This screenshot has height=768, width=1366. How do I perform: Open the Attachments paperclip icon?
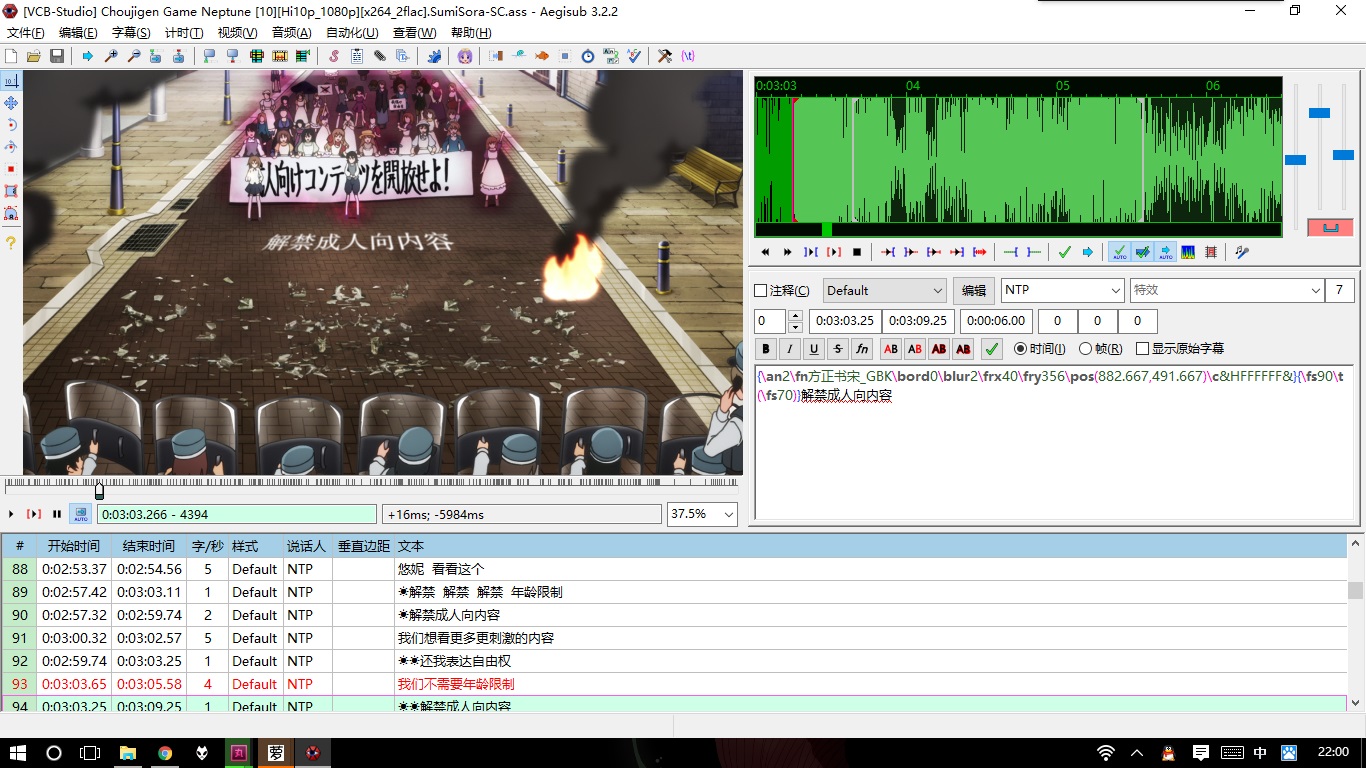(x=379, y=56)
